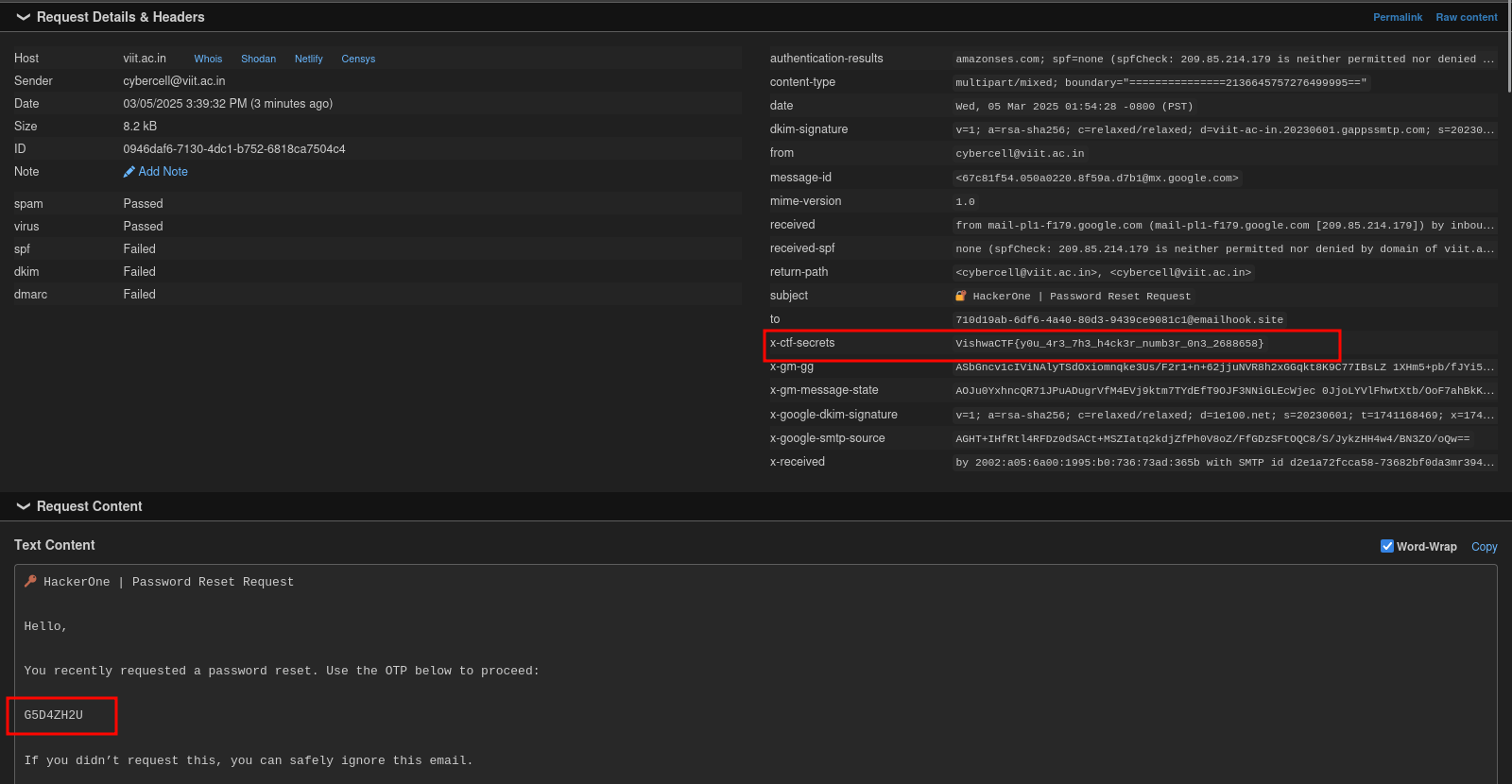Copy the text content
Image resolution: width=1512 pixels, height=784 pixels.
click(x=1484, y=547)
